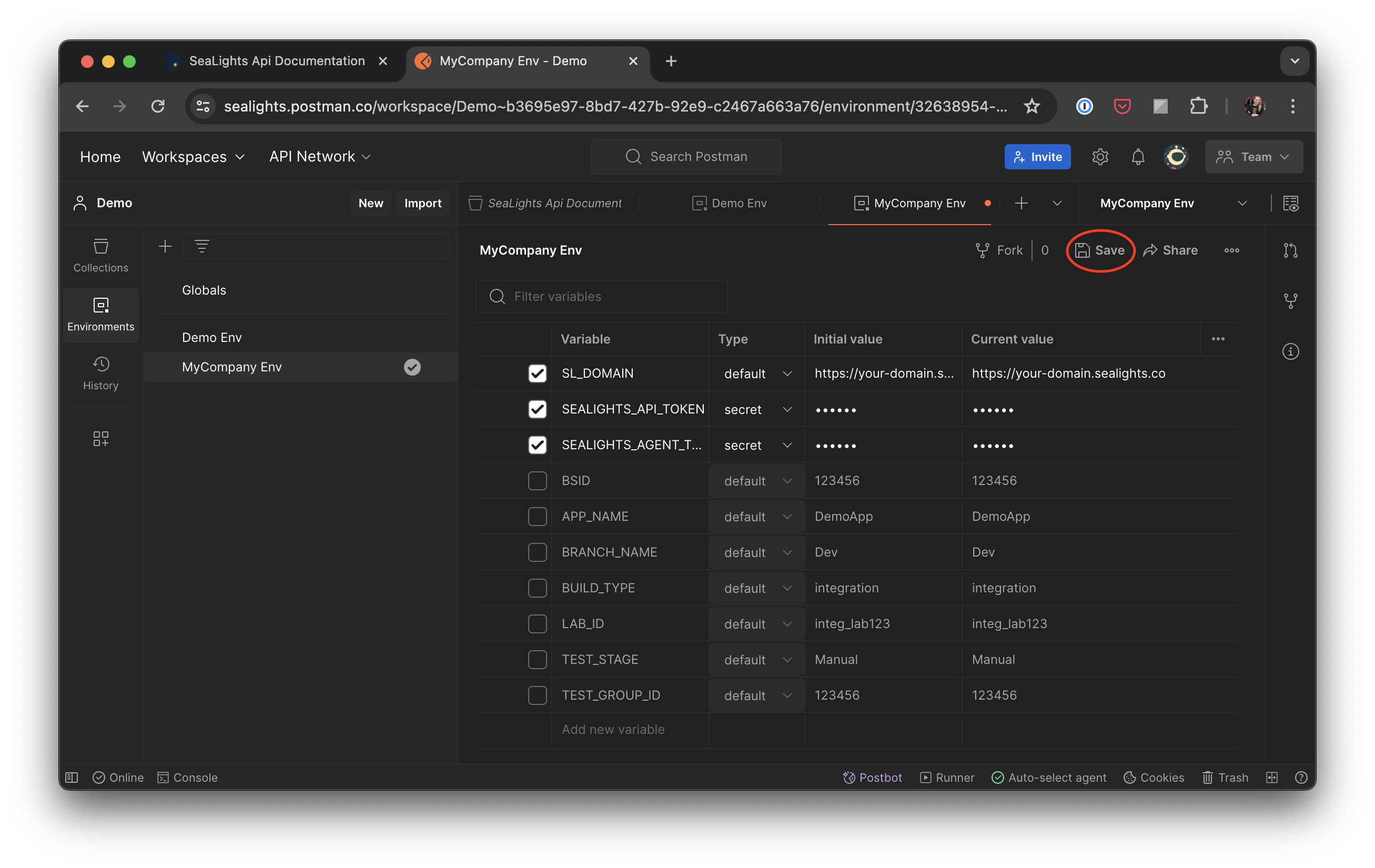
Task: Open the Collections sidebar panel
Action: point(100,255)
